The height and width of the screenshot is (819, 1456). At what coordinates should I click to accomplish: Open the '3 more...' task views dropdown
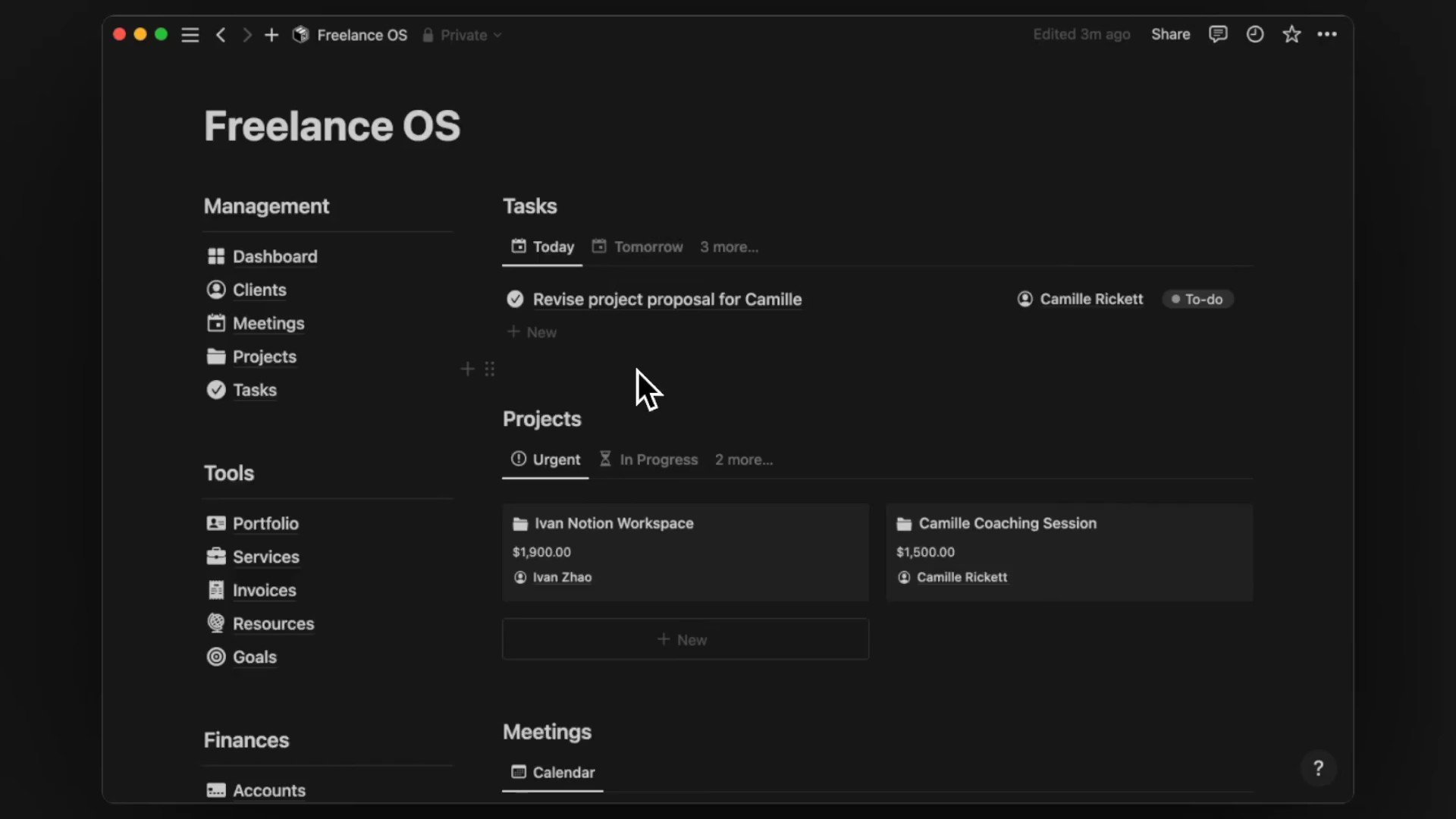click(728, 246)
